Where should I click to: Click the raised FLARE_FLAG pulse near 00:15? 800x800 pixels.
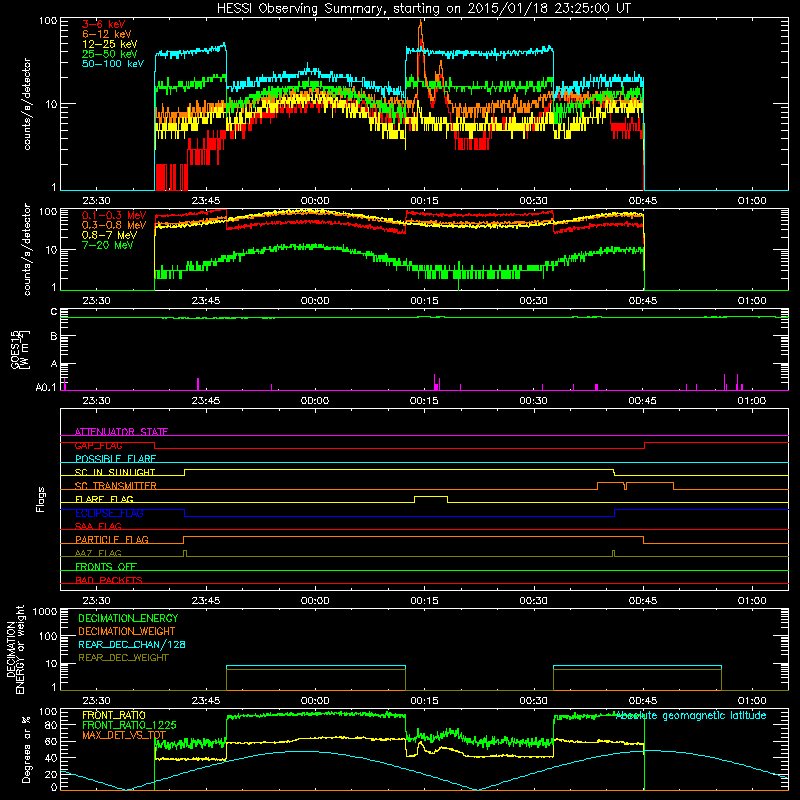pos(431,496)
